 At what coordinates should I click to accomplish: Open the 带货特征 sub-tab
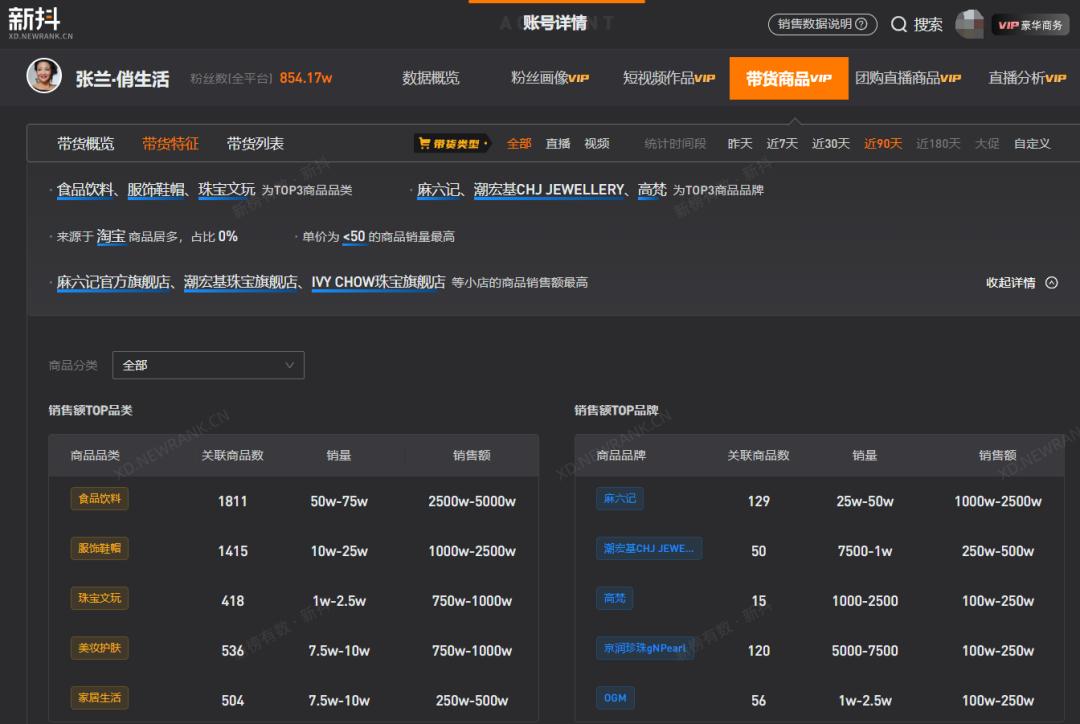(170, 143)
